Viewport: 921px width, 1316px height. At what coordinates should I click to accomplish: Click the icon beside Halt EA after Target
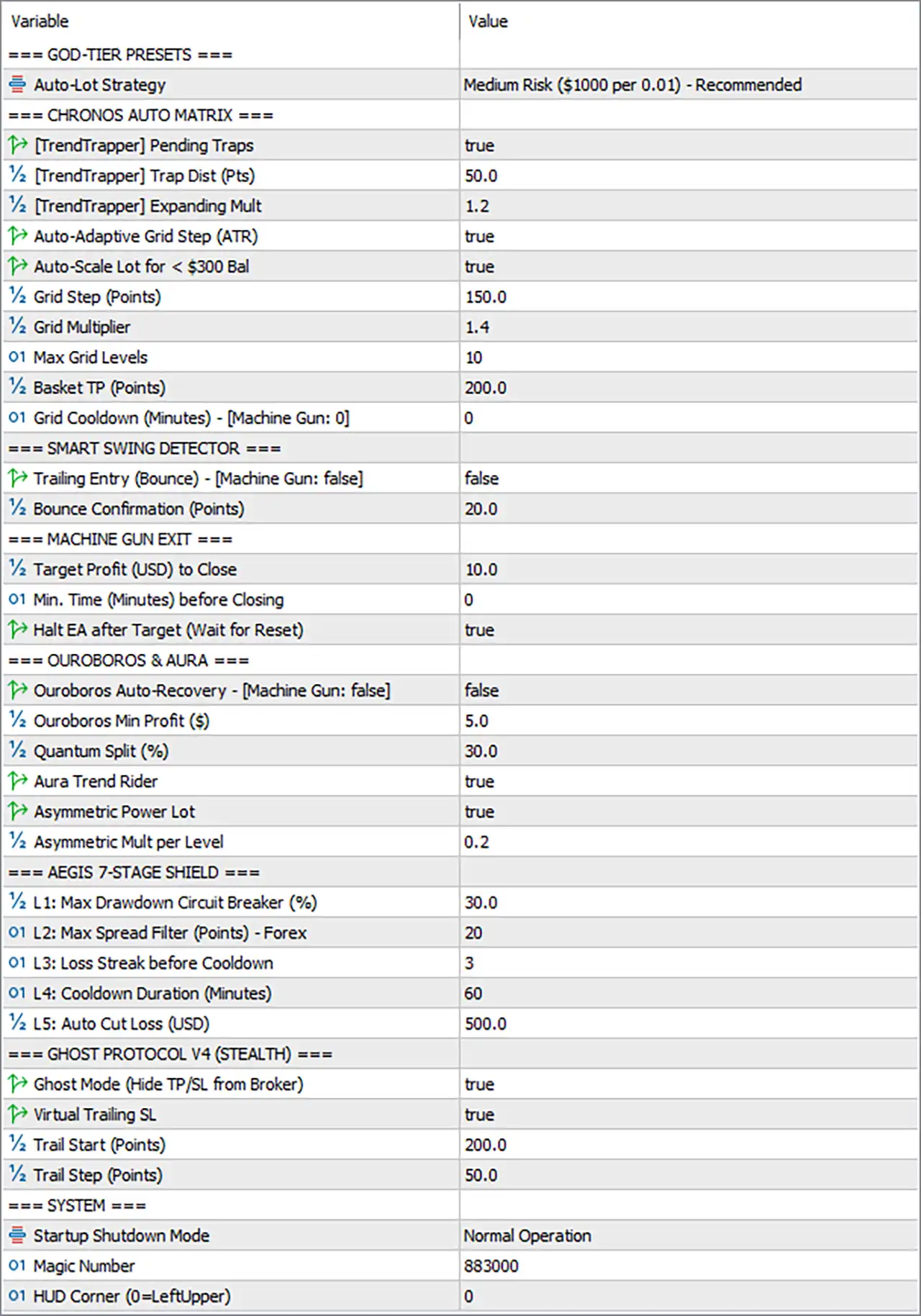coord(17,630)
